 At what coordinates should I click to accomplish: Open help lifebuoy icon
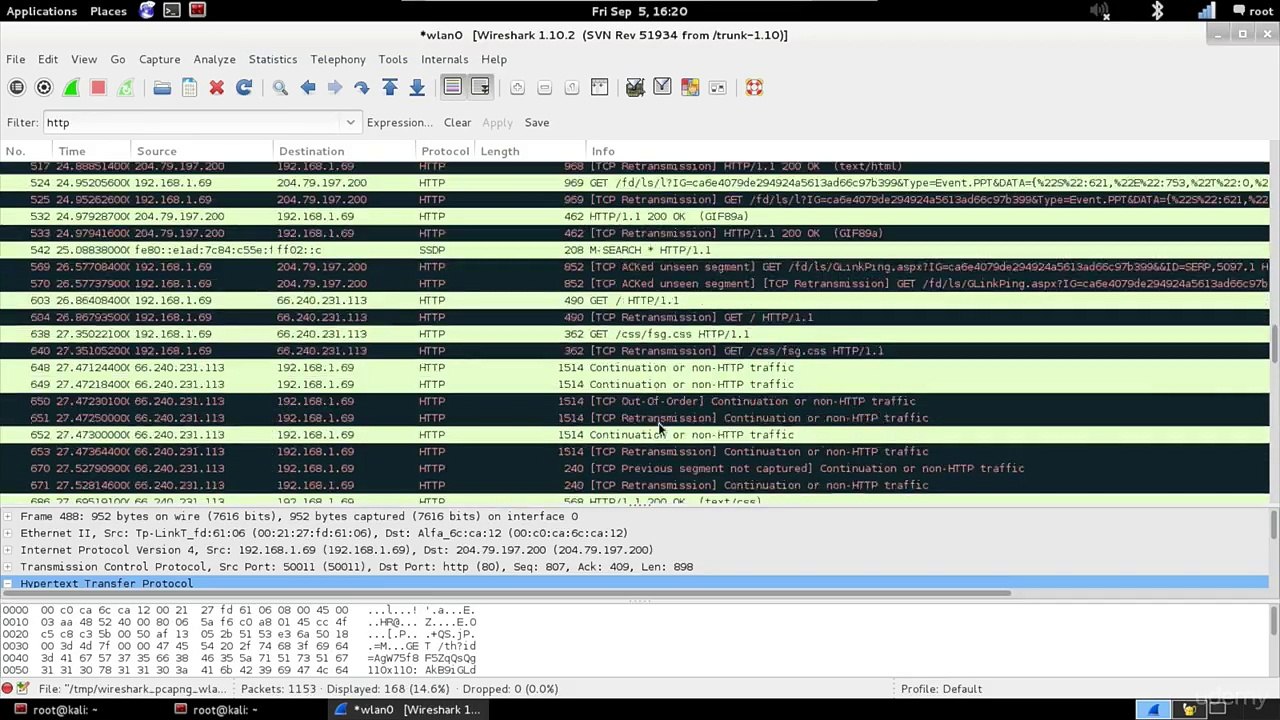(754, 88)
